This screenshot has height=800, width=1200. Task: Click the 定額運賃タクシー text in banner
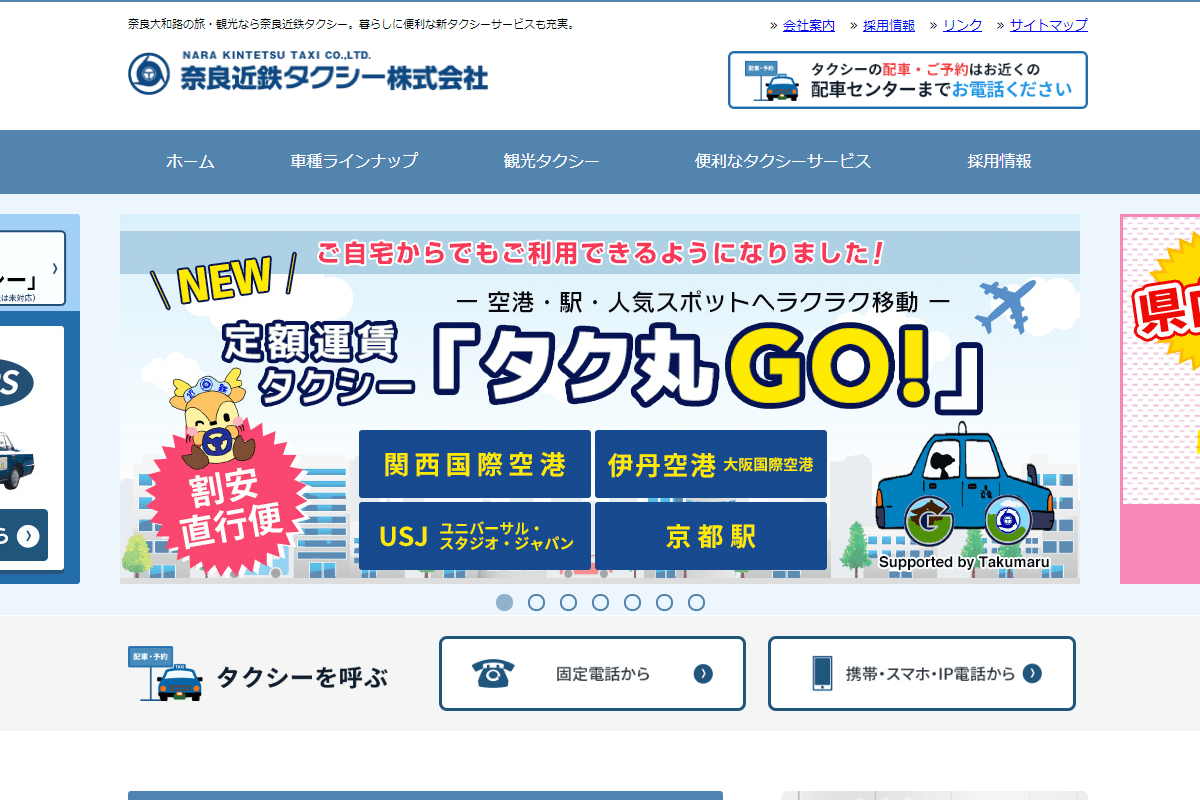point(317,364)
